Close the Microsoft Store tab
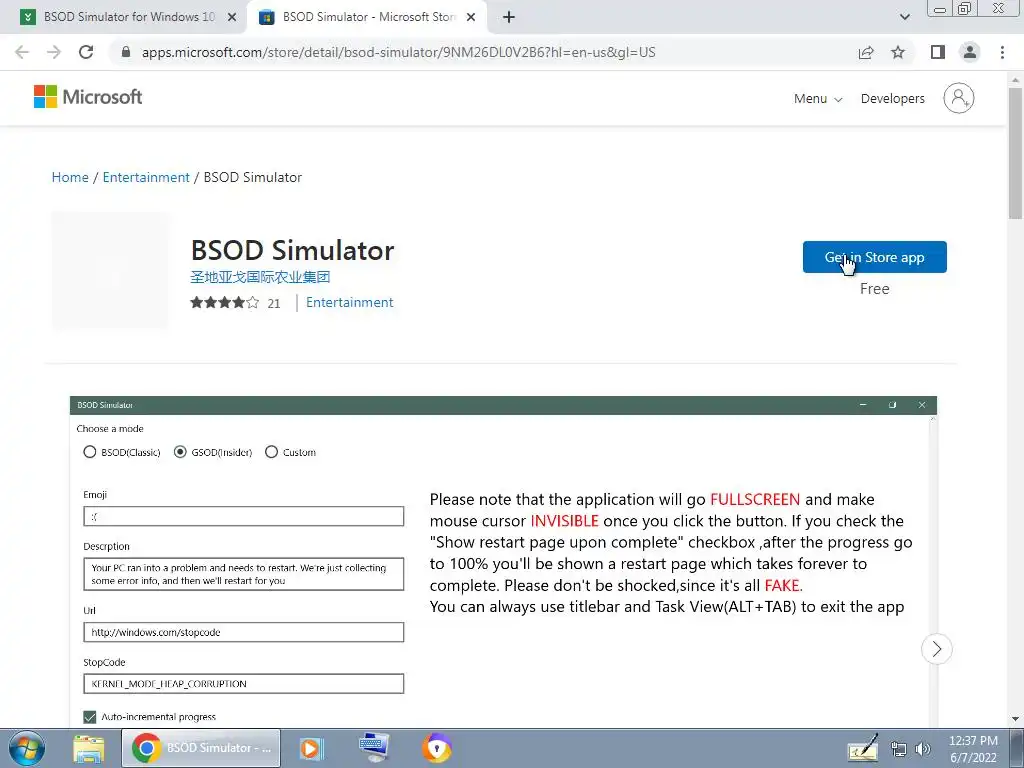 click(x=471, y=18)
